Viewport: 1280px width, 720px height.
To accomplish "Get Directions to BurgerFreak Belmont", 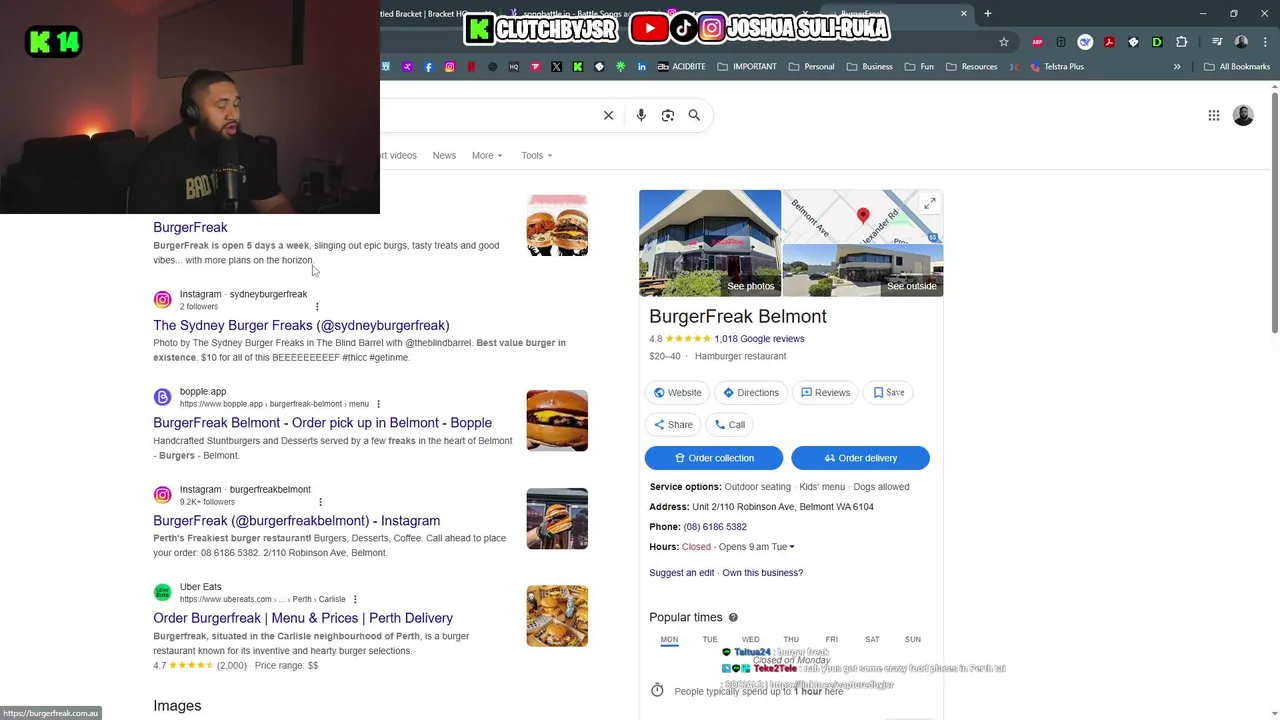I will pyautogui.click(x=750, y=393).
